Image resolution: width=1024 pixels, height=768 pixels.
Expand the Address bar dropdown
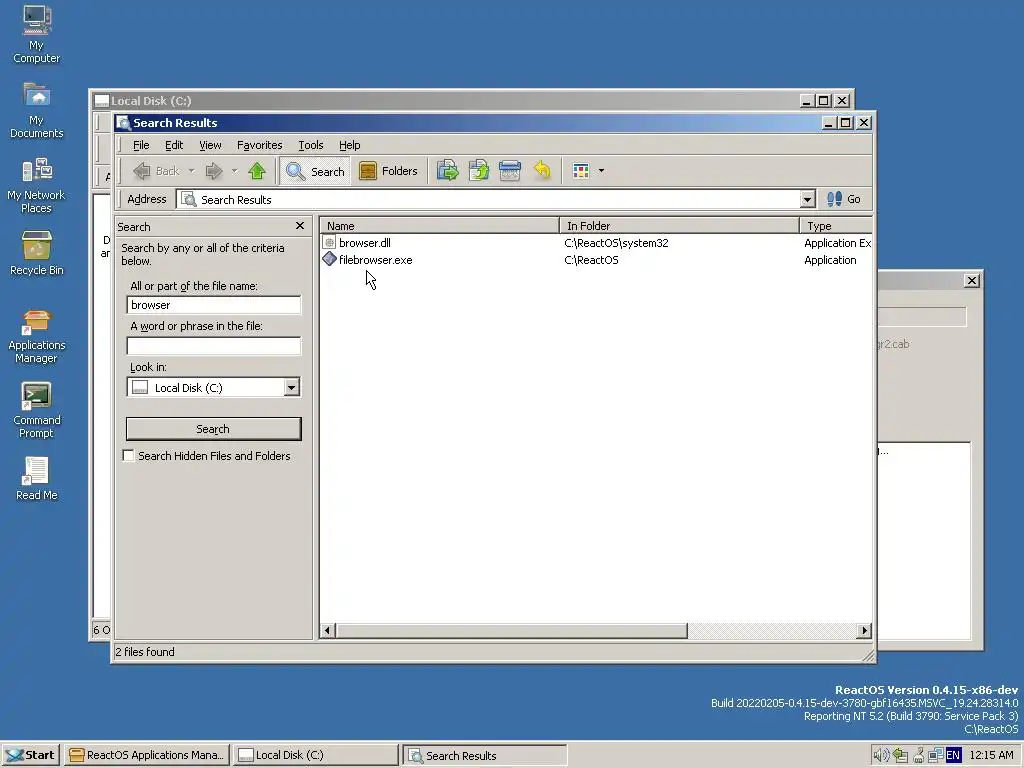pyautogui.click(x=808, y=199)
